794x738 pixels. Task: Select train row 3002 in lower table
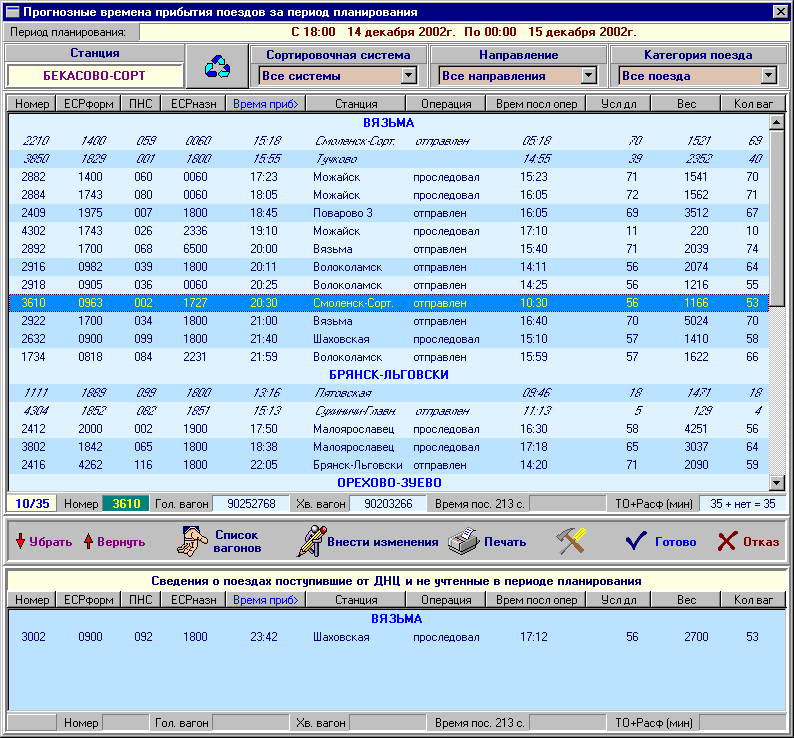coord(396,637)
